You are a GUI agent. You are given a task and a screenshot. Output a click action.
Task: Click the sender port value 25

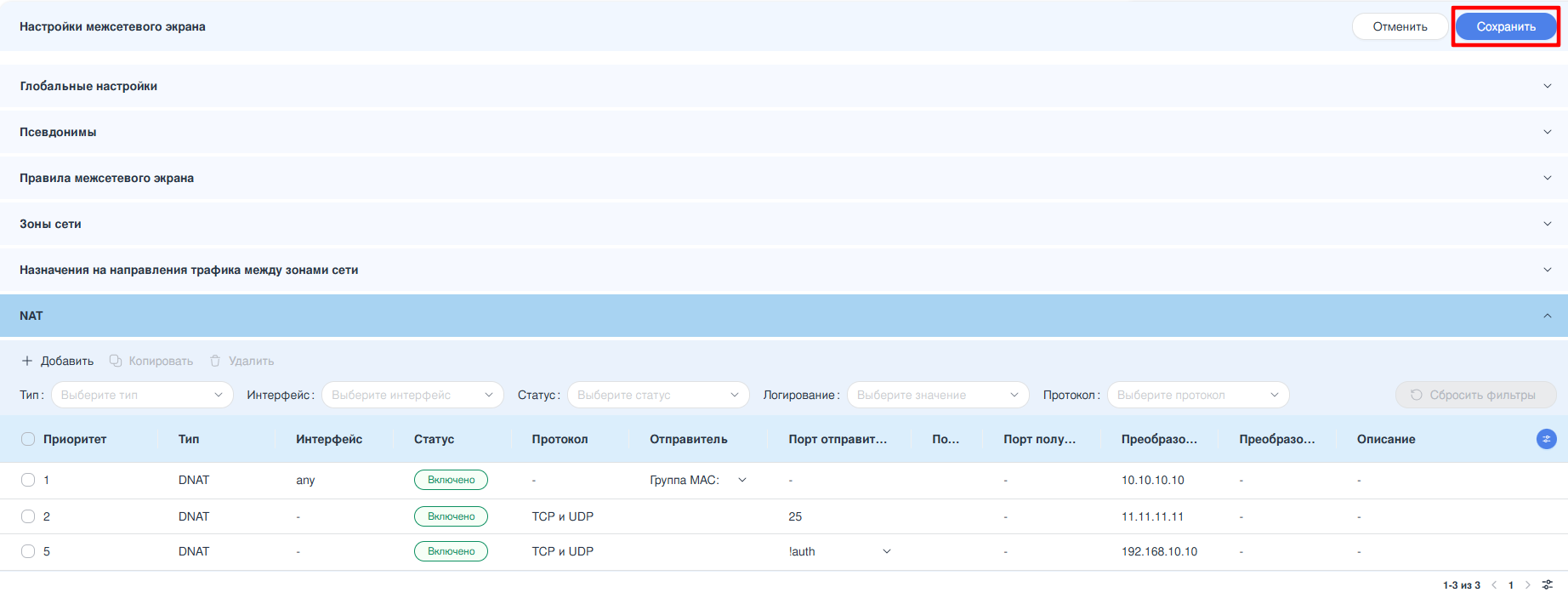(x=795, y=516)
